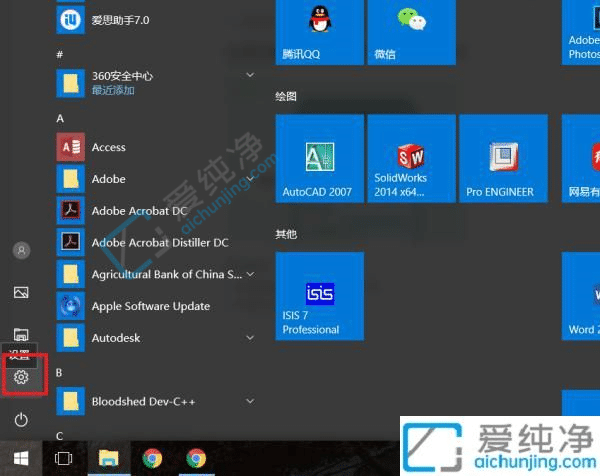
Task: Open the Settings gear icon
Action: pyautogui.click(x=21, y=377)
